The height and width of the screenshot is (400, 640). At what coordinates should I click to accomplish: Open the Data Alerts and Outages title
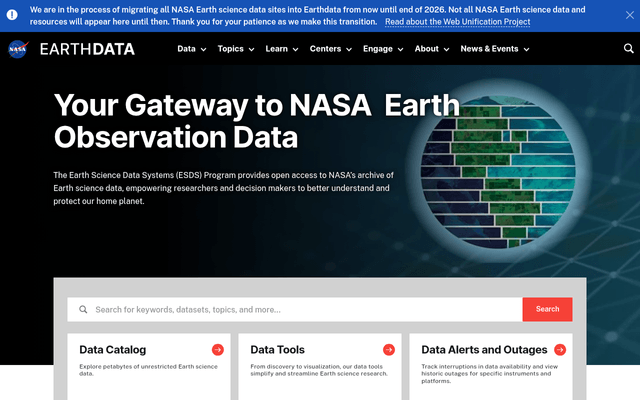tap(484, 350)
